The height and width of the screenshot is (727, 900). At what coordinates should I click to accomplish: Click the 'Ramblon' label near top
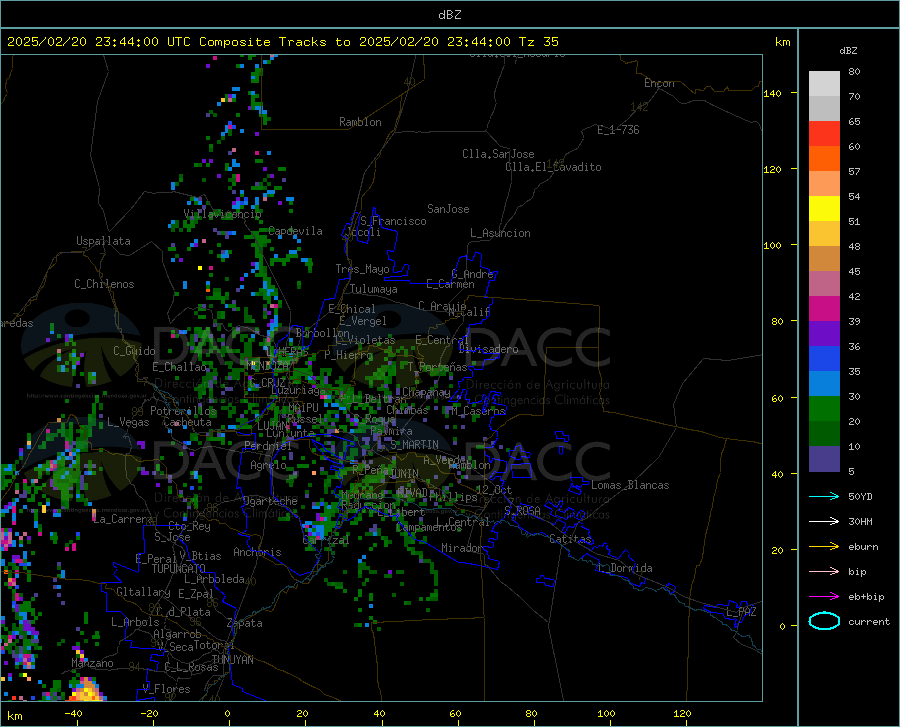pyautogui.click(x=360, y=122)
